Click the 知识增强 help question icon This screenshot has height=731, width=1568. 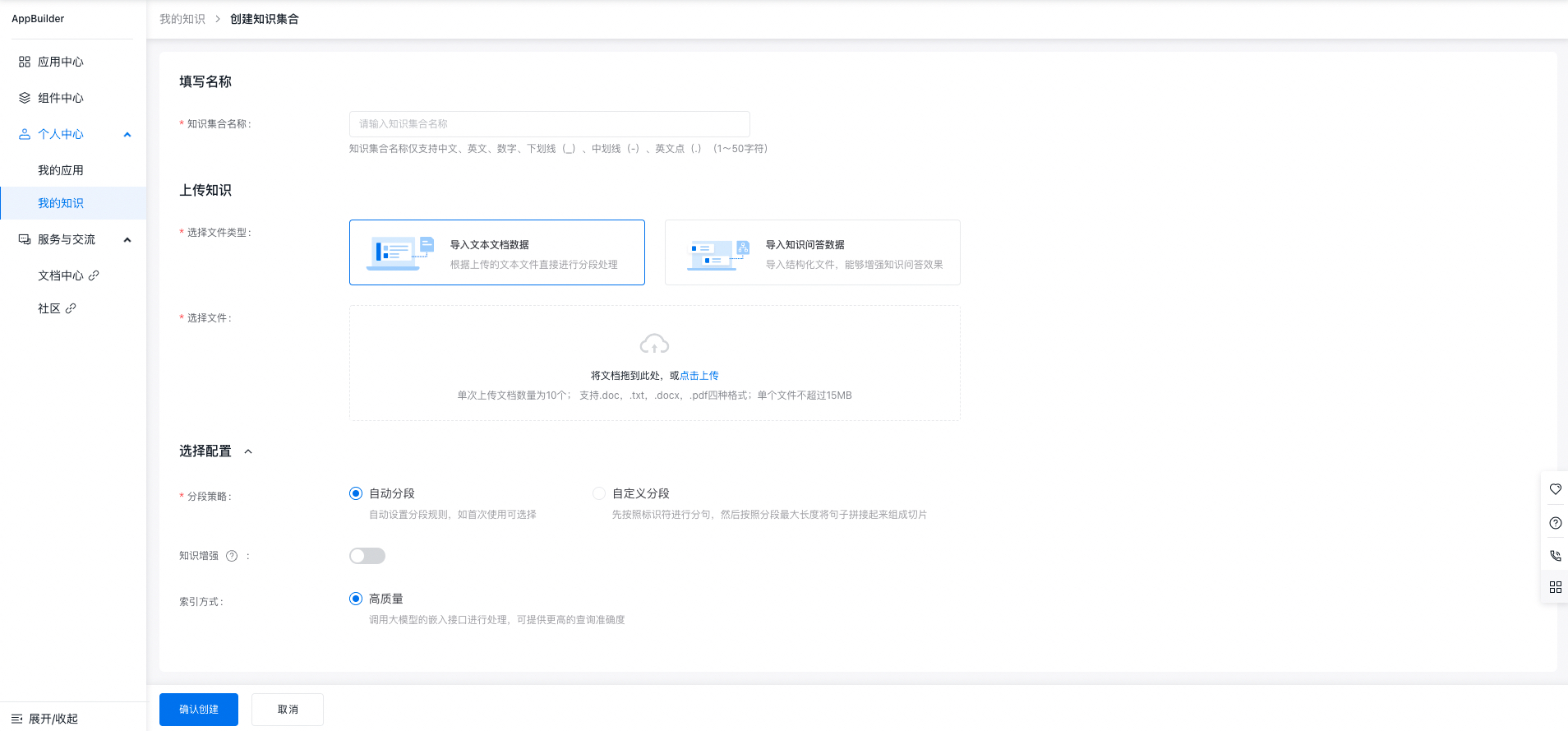click(x=232, y=556)
